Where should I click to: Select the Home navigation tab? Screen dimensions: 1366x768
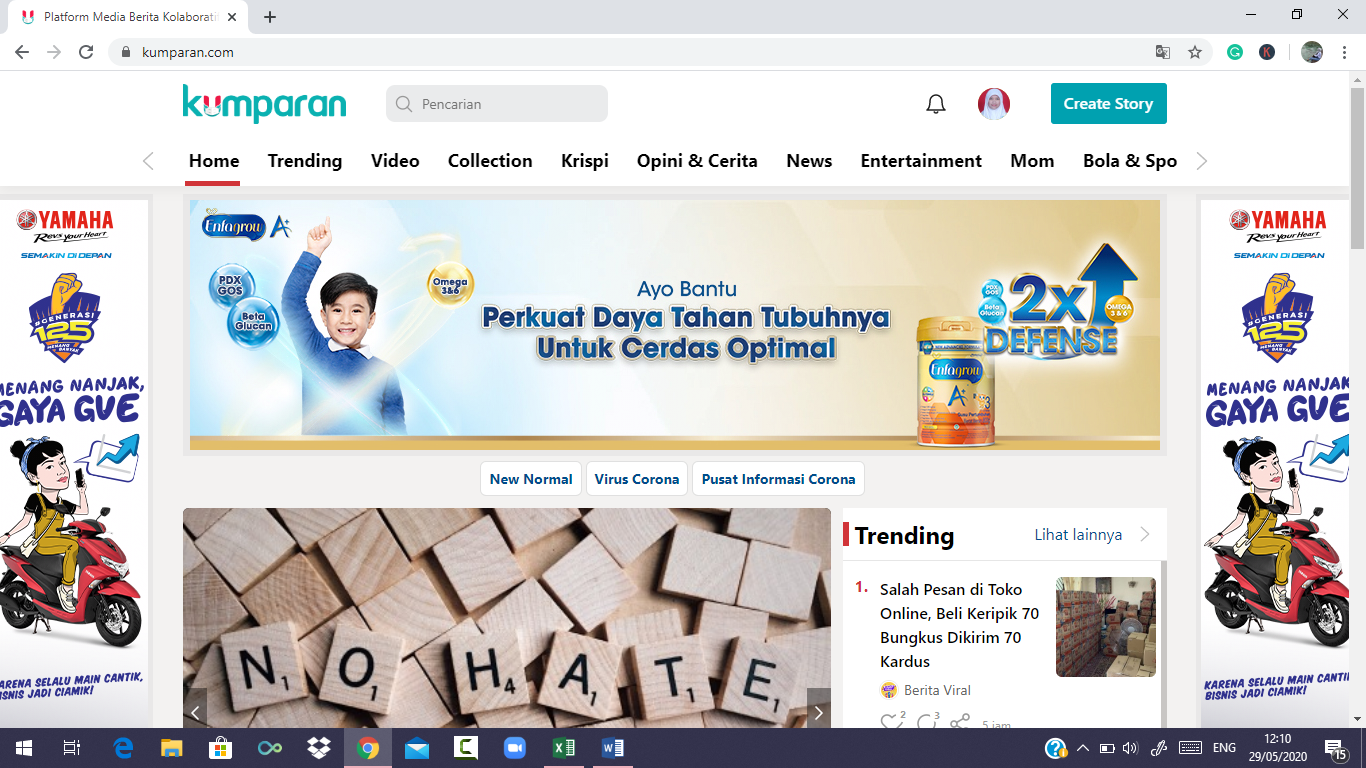214,161
